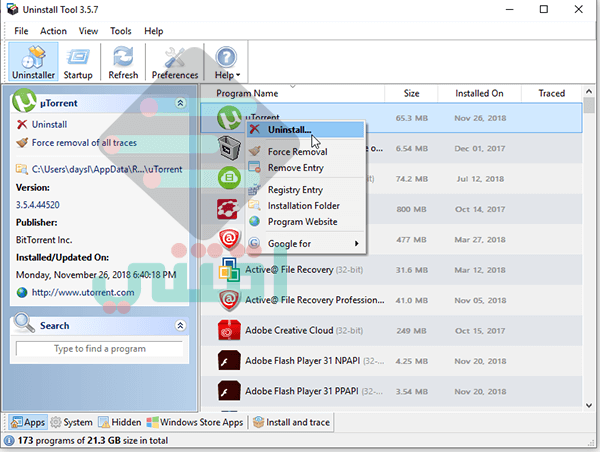The image size is (600, 452).
Task: Click the folder icon beside install path
Action: pos(21,169)
